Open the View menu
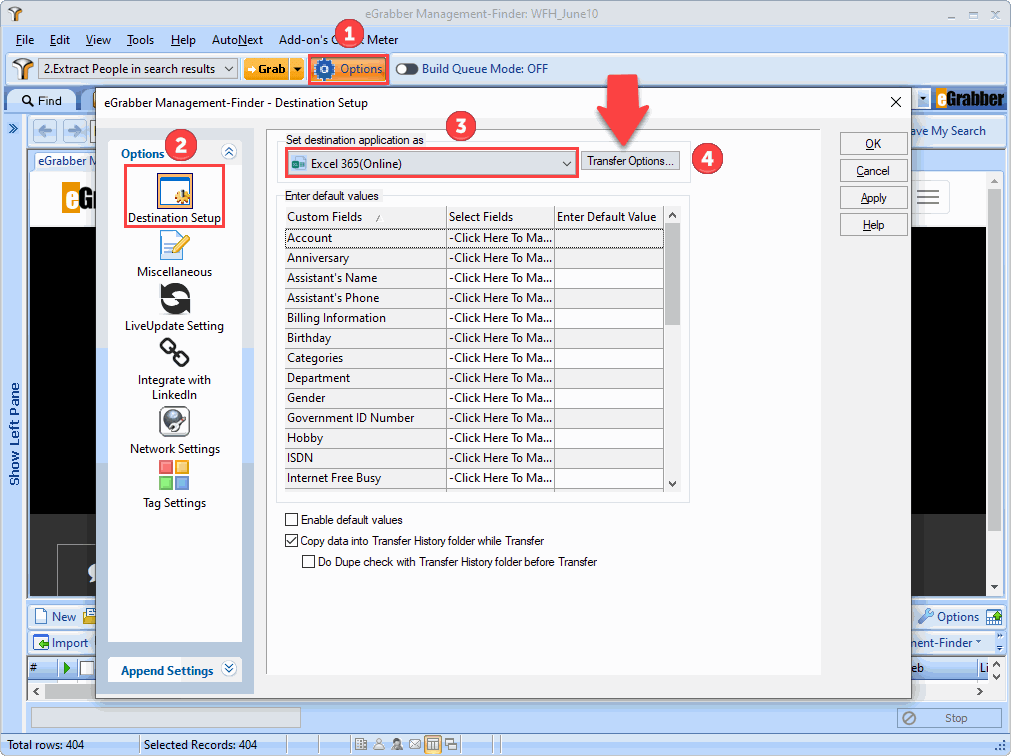 click(98, 40)
